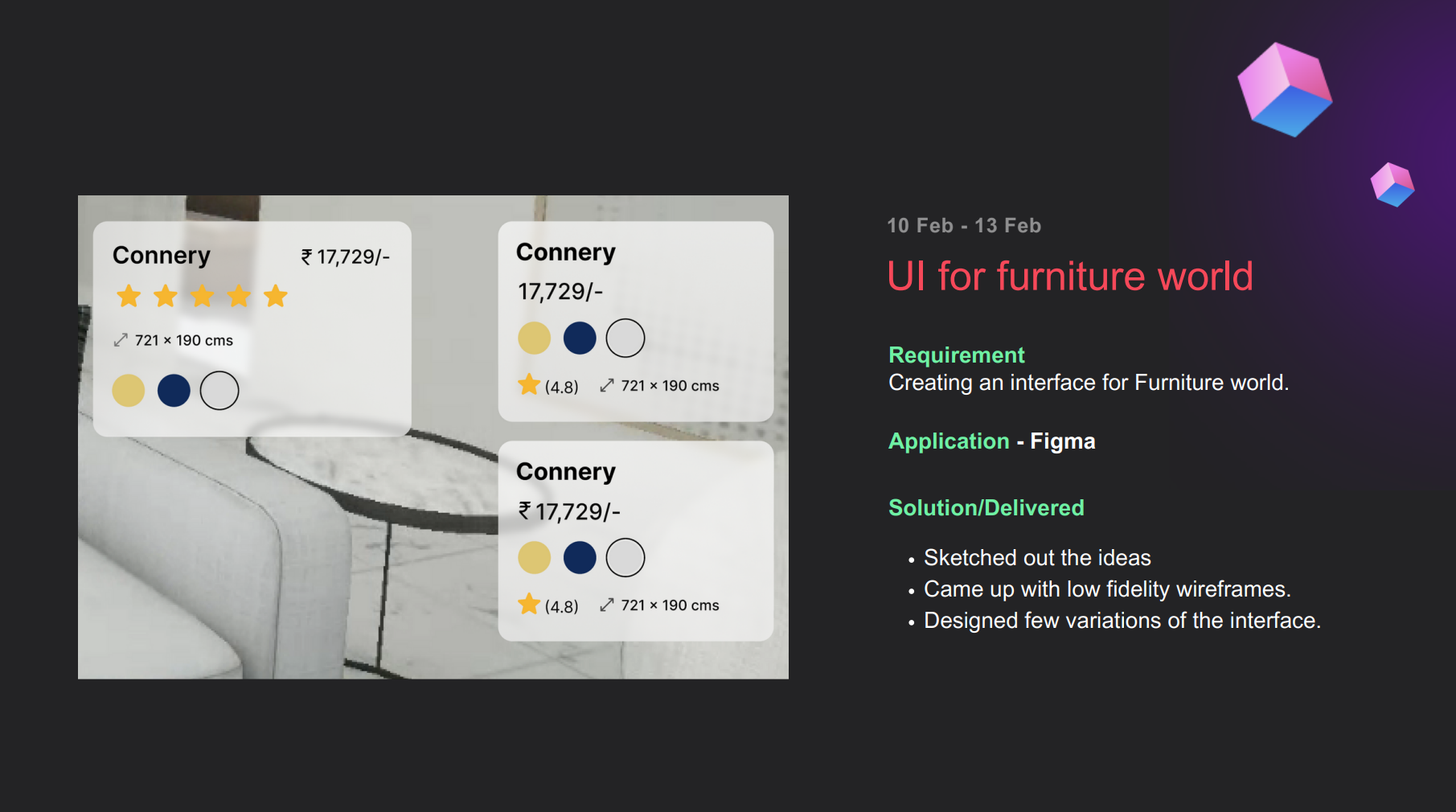
Task: Select the fifth star in the five-star rating
Action: tap(276, 296)
